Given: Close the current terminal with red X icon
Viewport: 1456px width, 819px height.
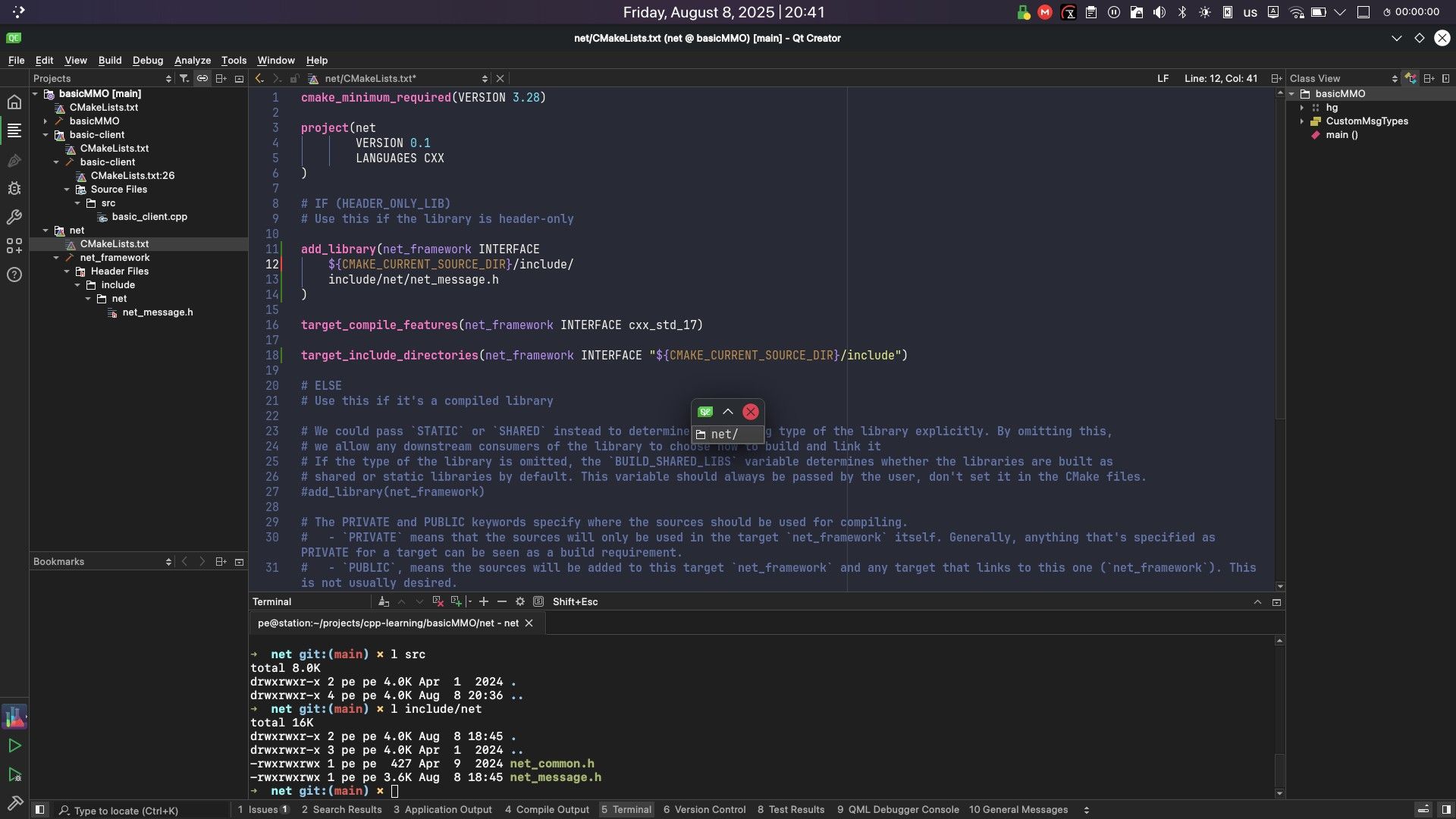Looking at the screenshot, I should pyautogui.click(x=438, y=602).
